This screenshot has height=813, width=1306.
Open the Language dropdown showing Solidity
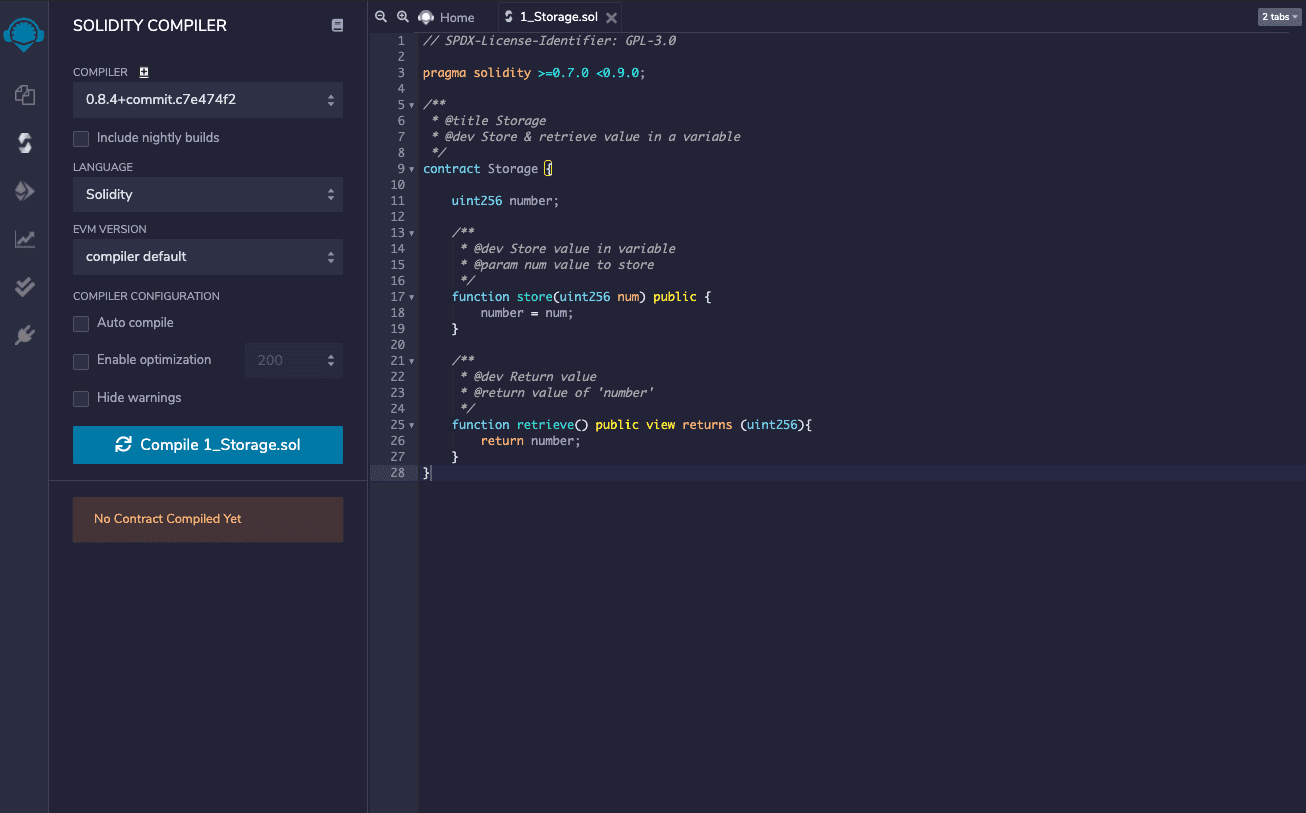tap(208, 195)
